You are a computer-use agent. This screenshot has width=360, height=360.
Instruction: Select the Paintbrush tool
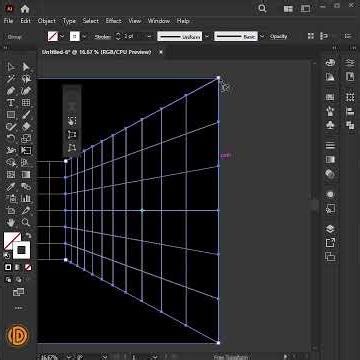pos(26,115)
